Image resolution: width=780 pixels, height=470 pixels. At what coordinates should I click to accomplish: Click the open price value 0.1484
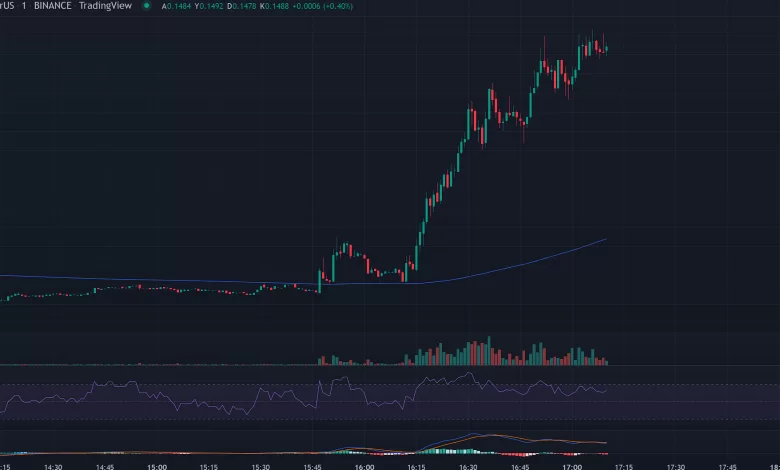click(x=178, y=6)
